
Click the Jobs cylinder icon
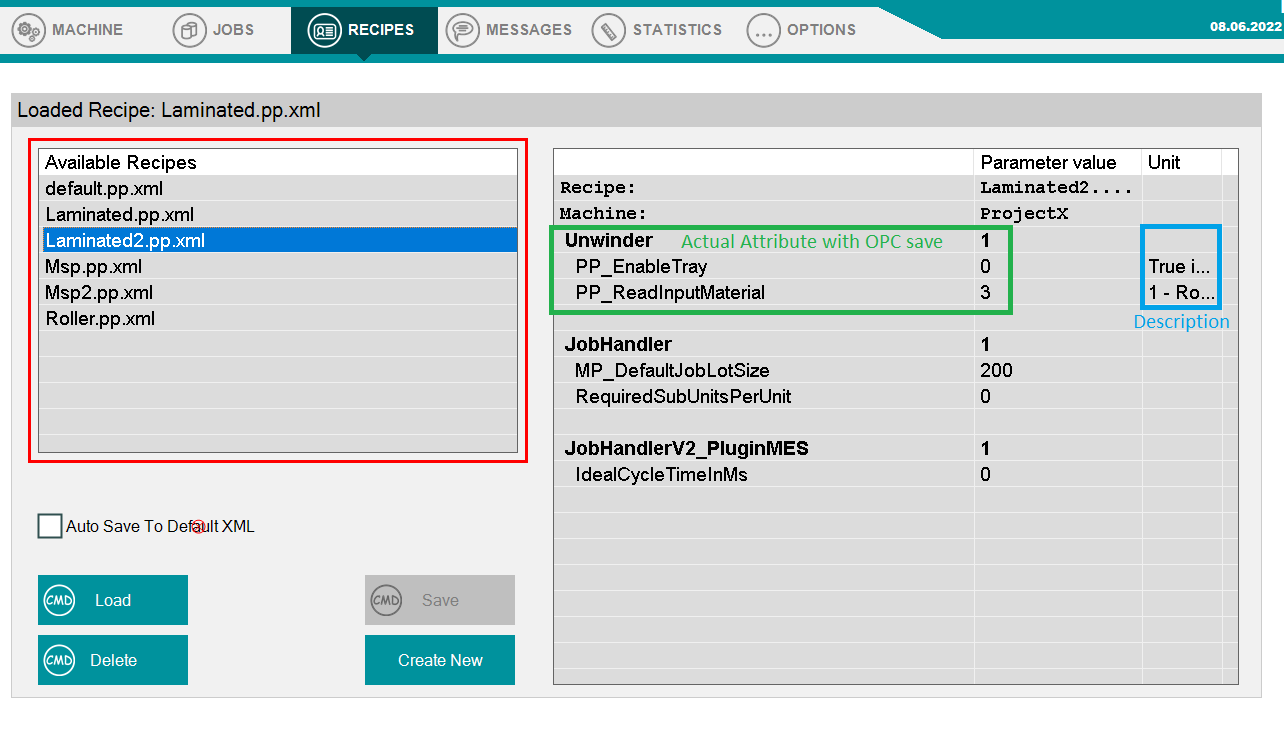[x=190, y=30]
